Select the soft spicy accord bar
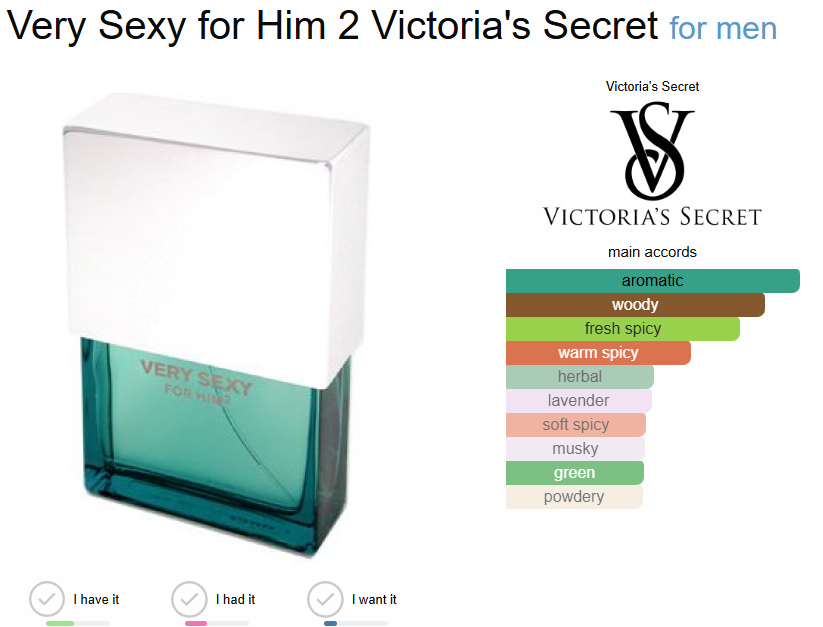The width and height of the screenshot is (823, 627). coord(576,425)
